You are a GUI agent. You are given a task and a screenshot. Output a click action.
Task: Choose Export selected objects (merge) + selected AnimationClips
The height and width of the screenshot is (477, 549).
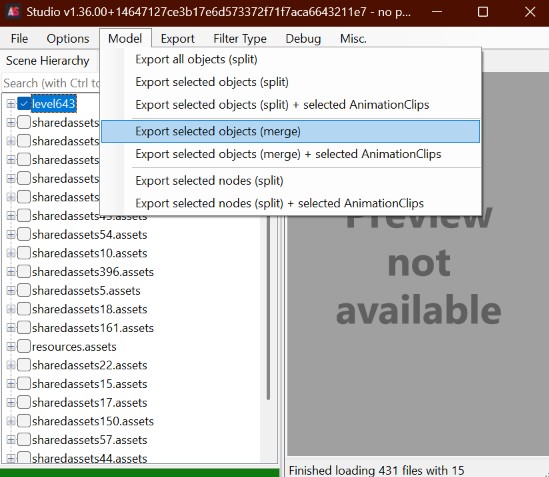(290, 154)
